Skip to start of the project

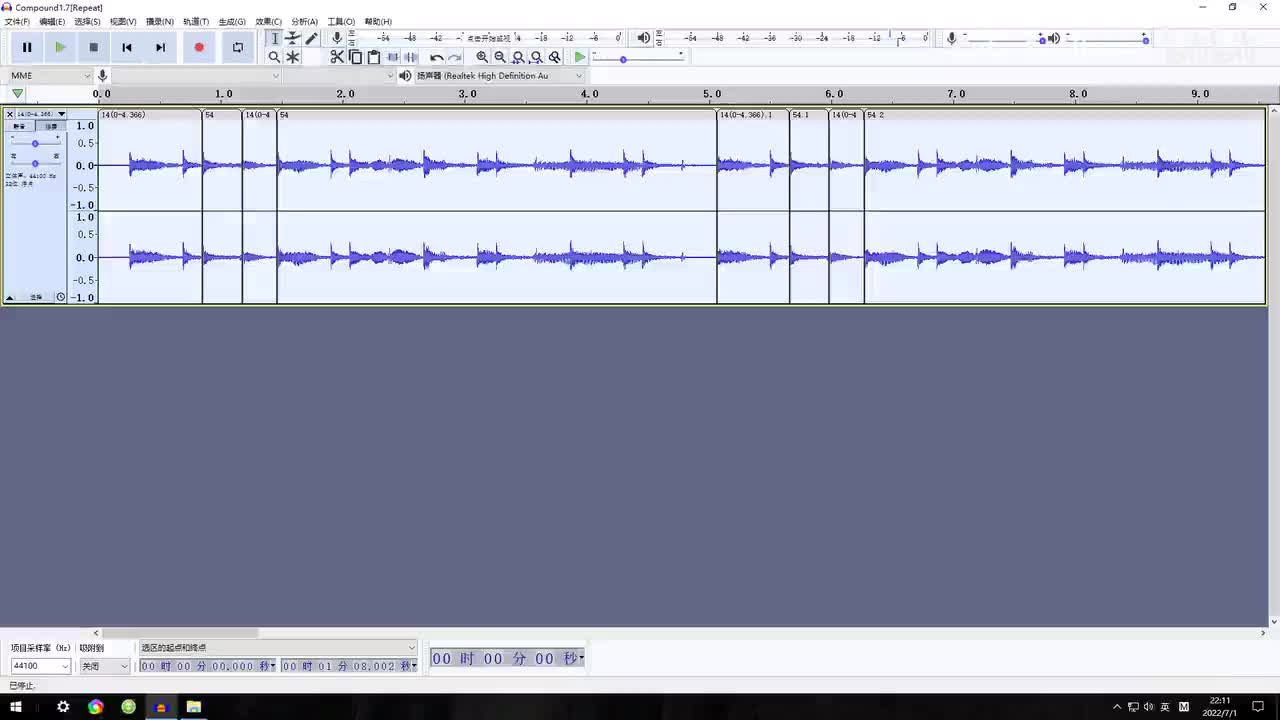coord(127,47)
